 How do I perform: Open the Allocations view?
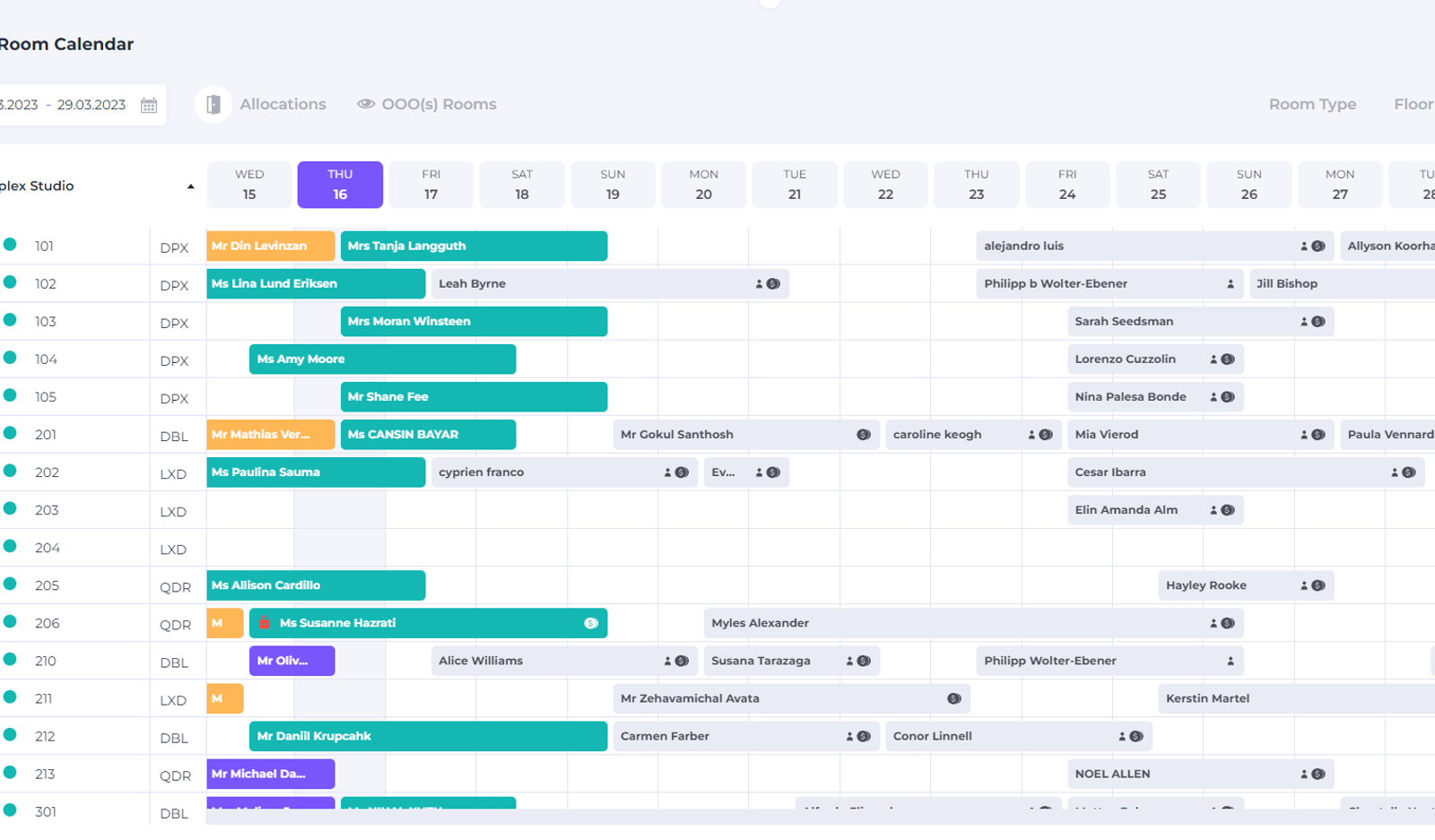pos(283,104)
